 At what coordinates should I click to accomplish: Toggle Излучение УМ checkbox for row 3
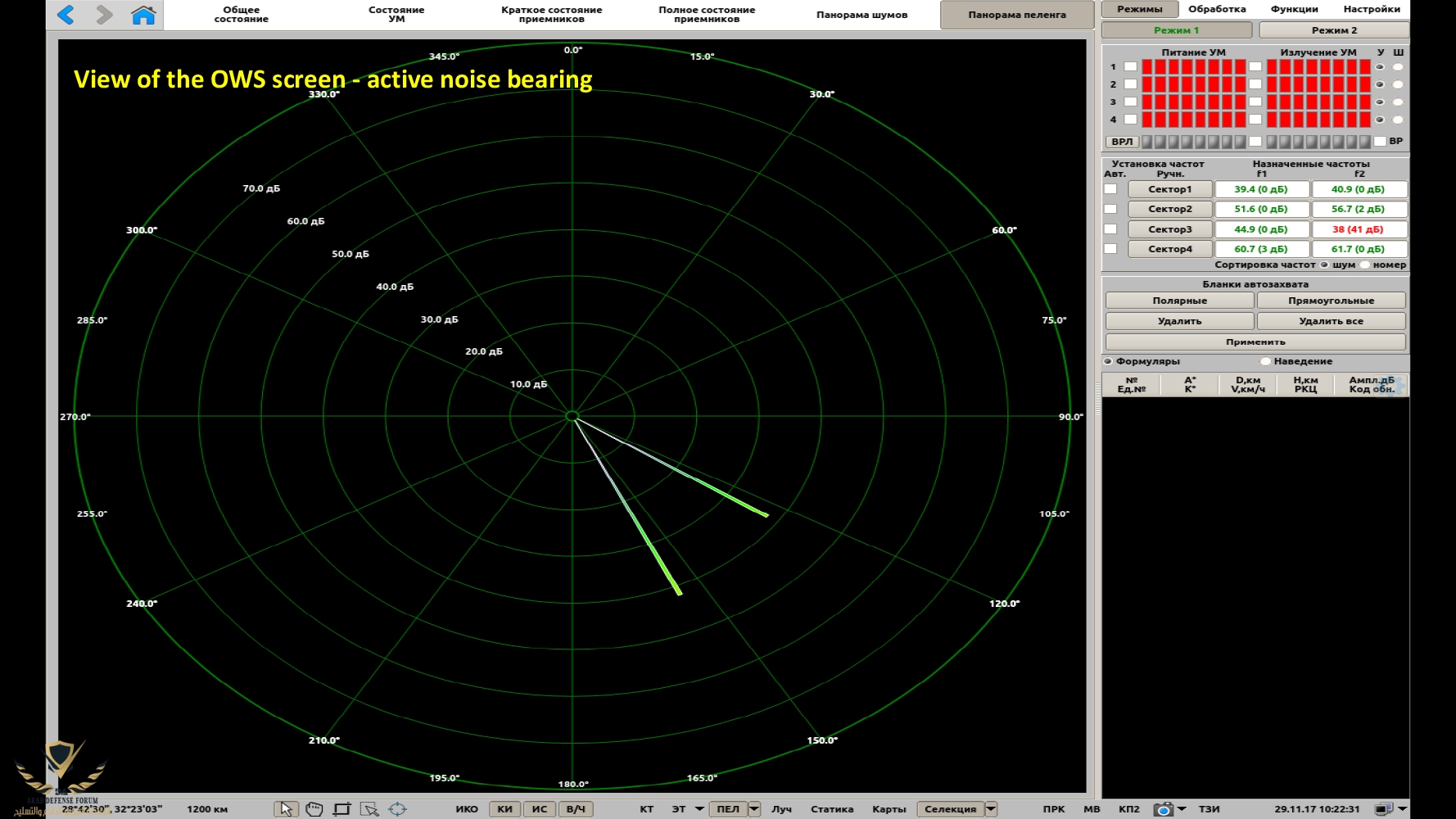pos(1255,102)
